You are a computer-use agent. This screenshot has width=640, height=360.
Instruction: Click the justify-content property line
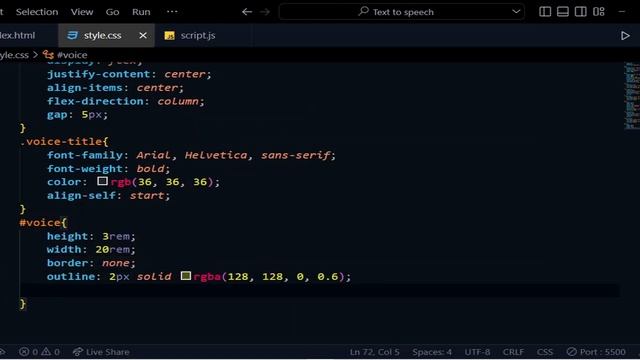point(129,74)
